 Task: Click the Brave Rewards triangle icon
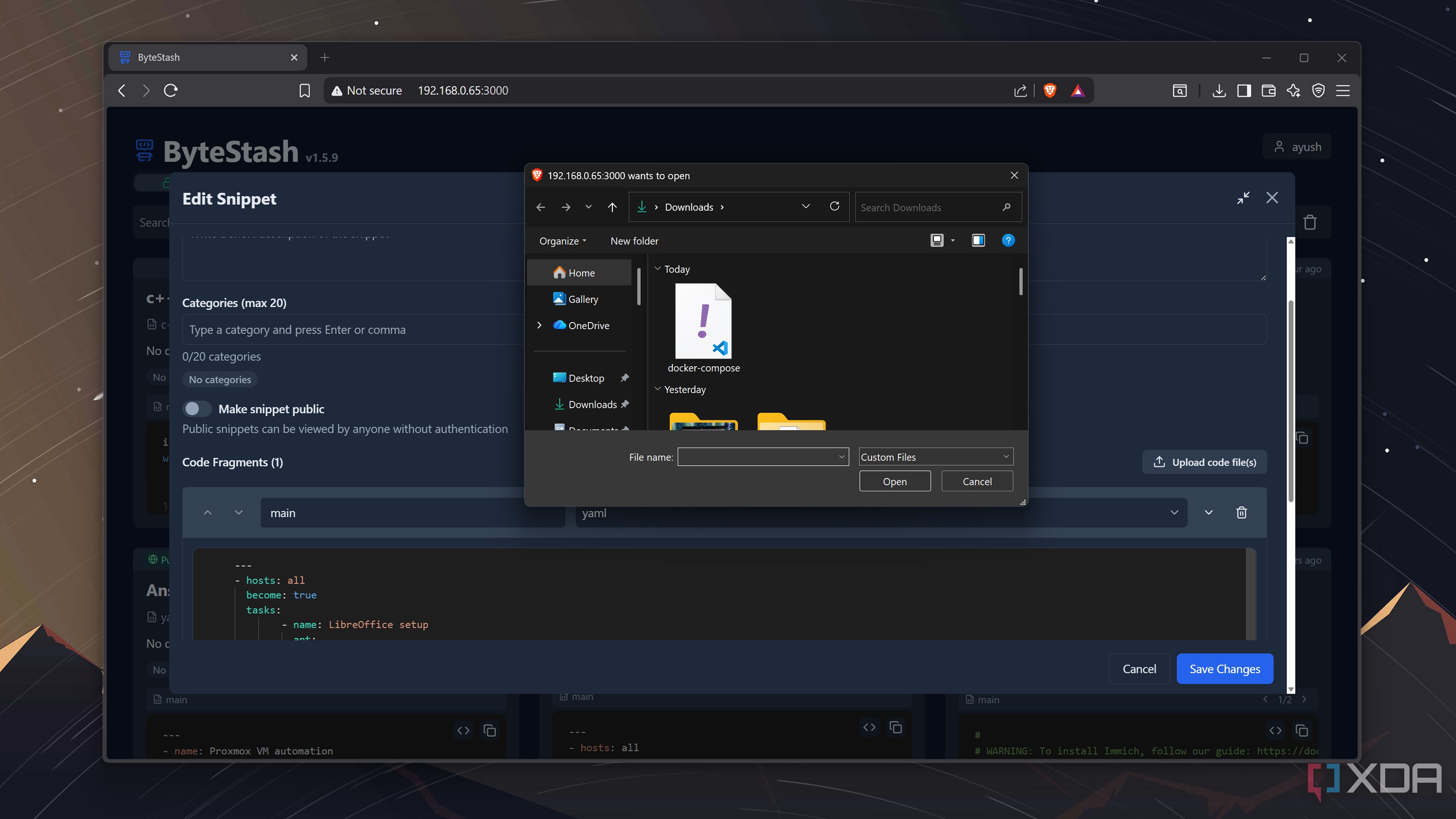1078,91
